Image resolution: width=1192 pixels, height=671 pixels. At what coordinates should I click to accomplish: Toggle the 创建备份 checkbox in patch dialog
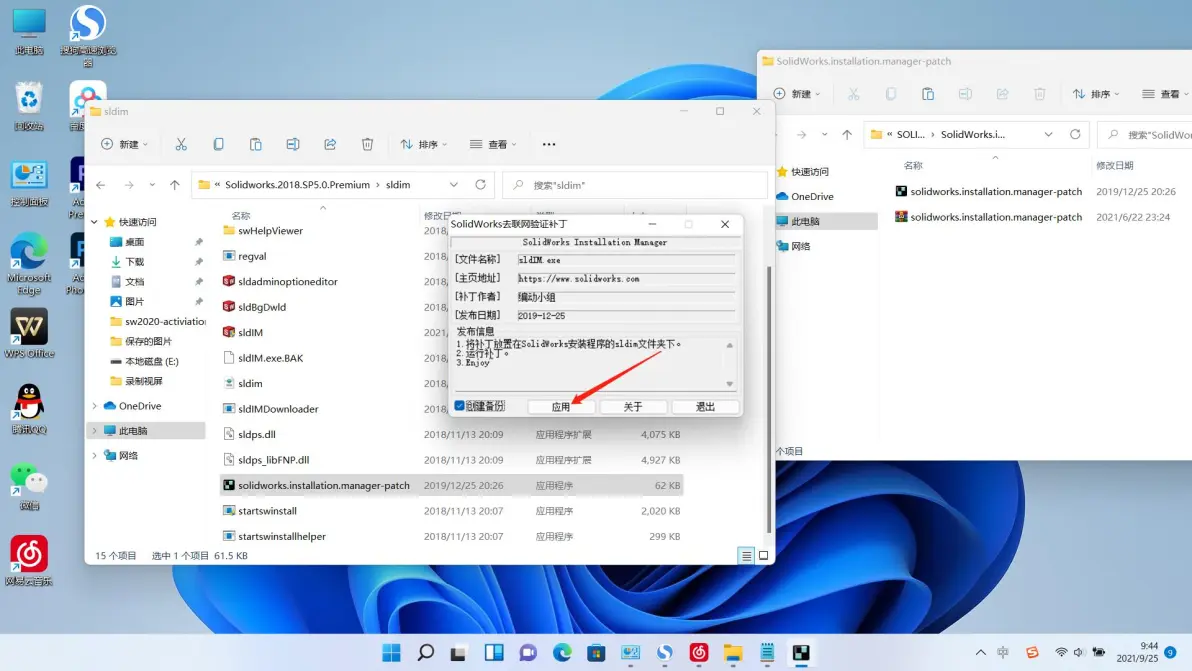coord(459,406)
